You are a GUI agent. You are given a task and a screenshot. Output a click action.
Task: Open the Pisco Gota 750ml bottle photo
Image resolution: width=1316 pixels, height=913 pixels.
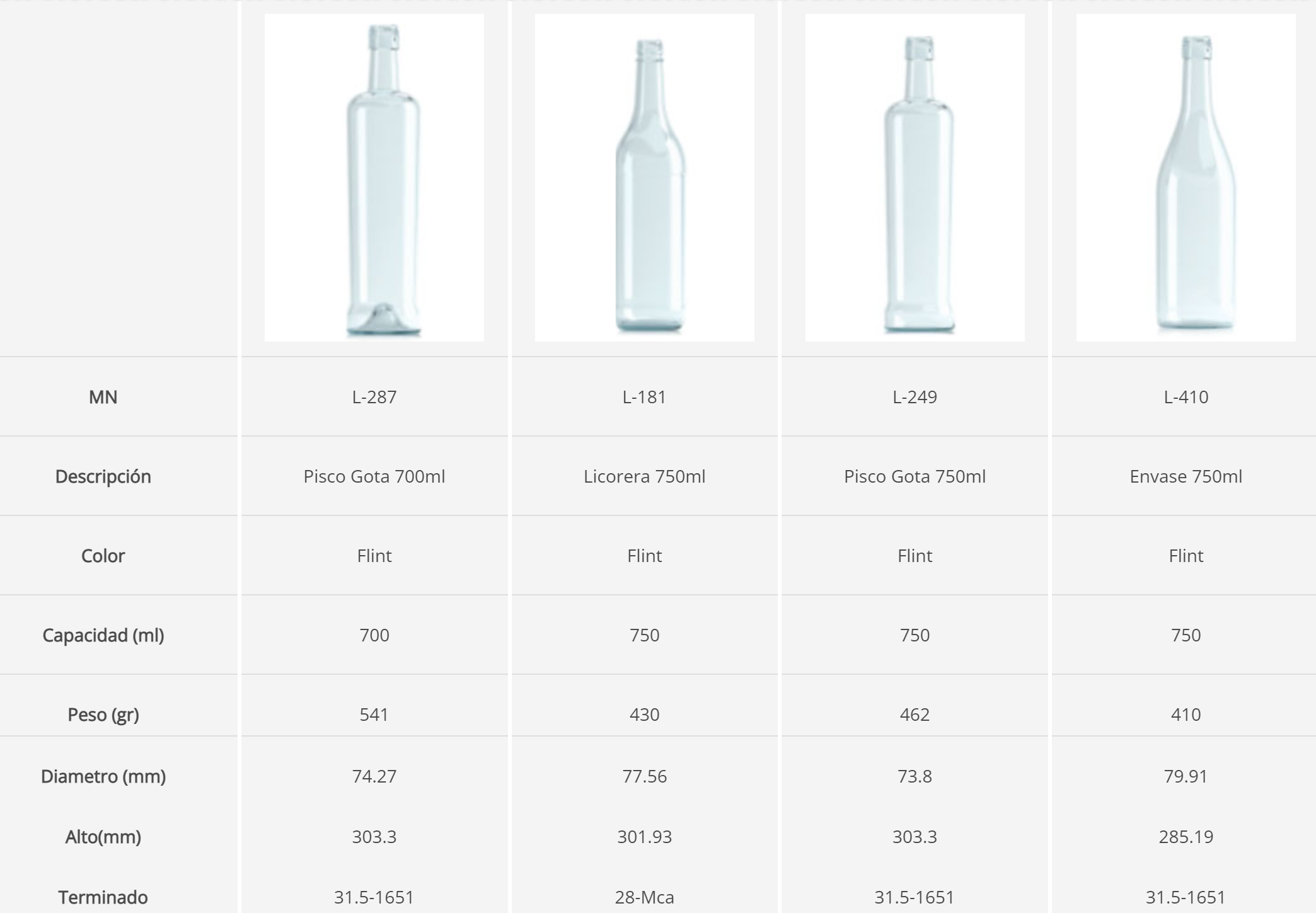915,178
